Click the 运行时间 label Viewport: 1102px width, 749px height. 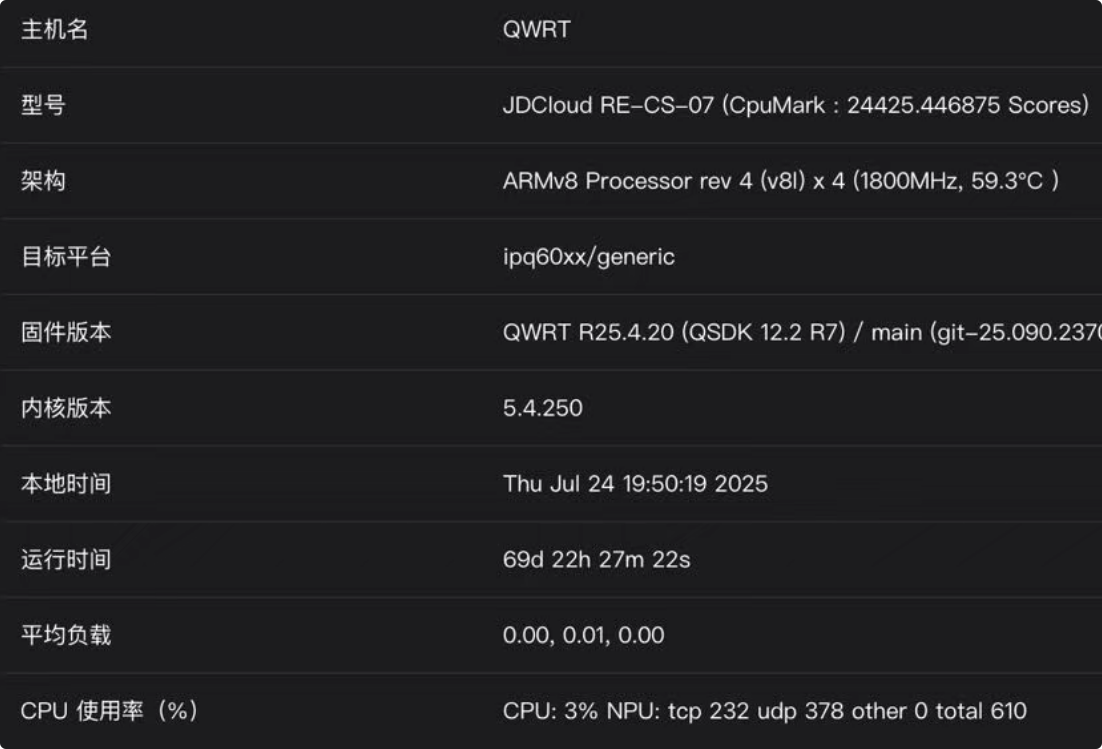tap(66, 560)
